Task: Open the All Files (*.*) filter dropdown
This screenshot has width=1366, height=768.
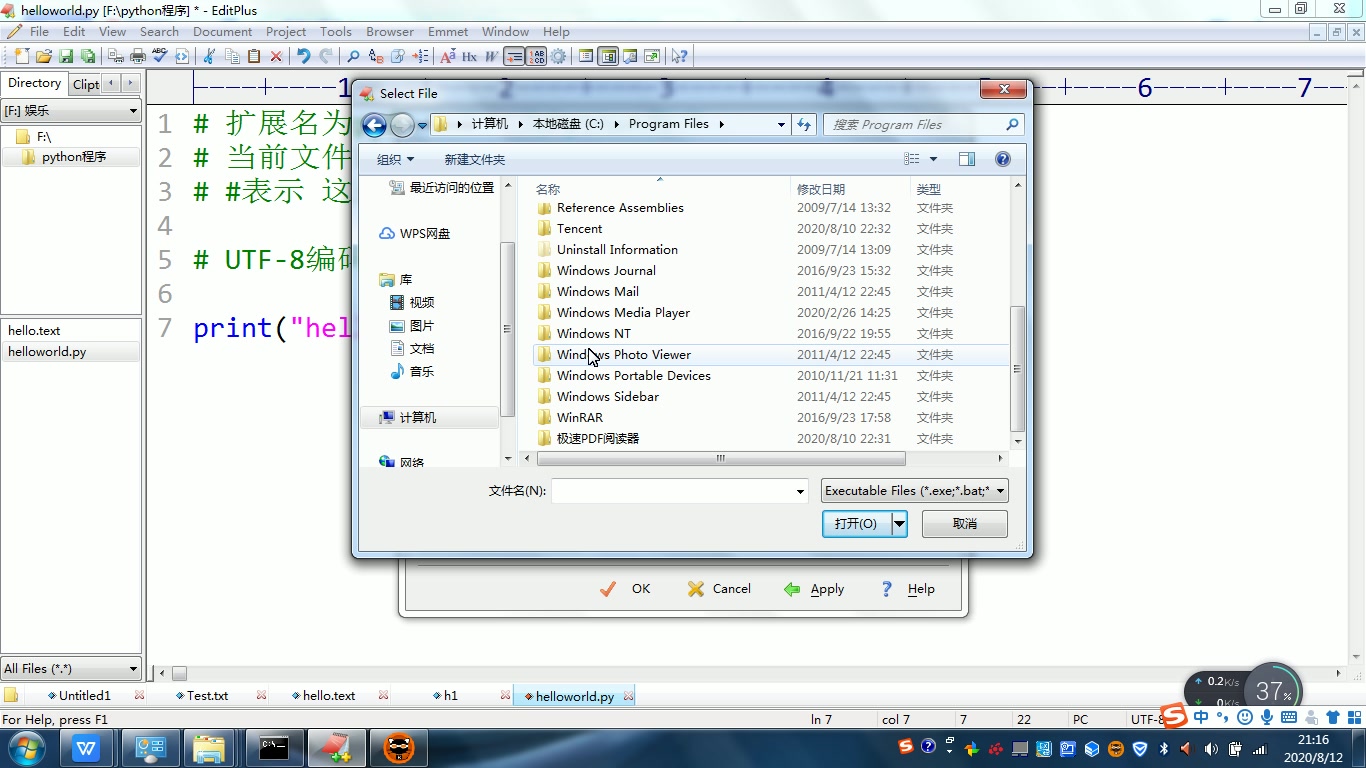Action: [x=70, y=668]
